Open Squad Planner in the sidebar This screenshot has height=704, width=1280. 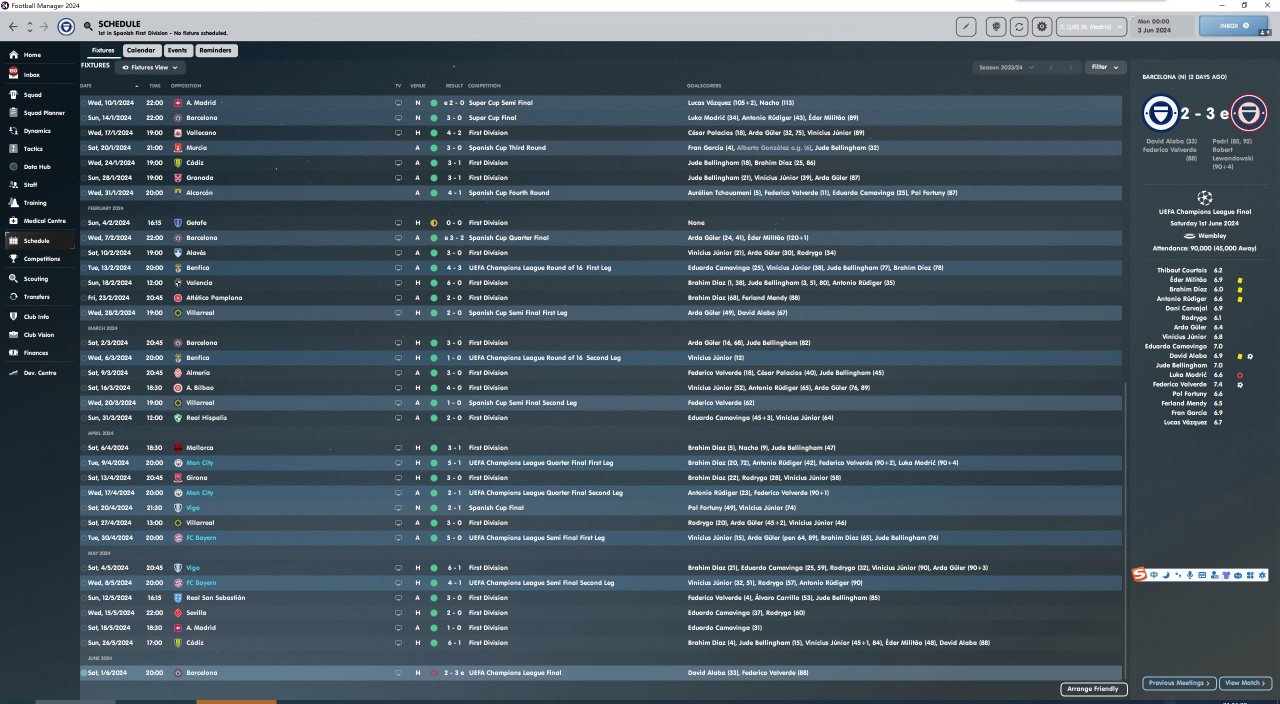click(40, 113)
